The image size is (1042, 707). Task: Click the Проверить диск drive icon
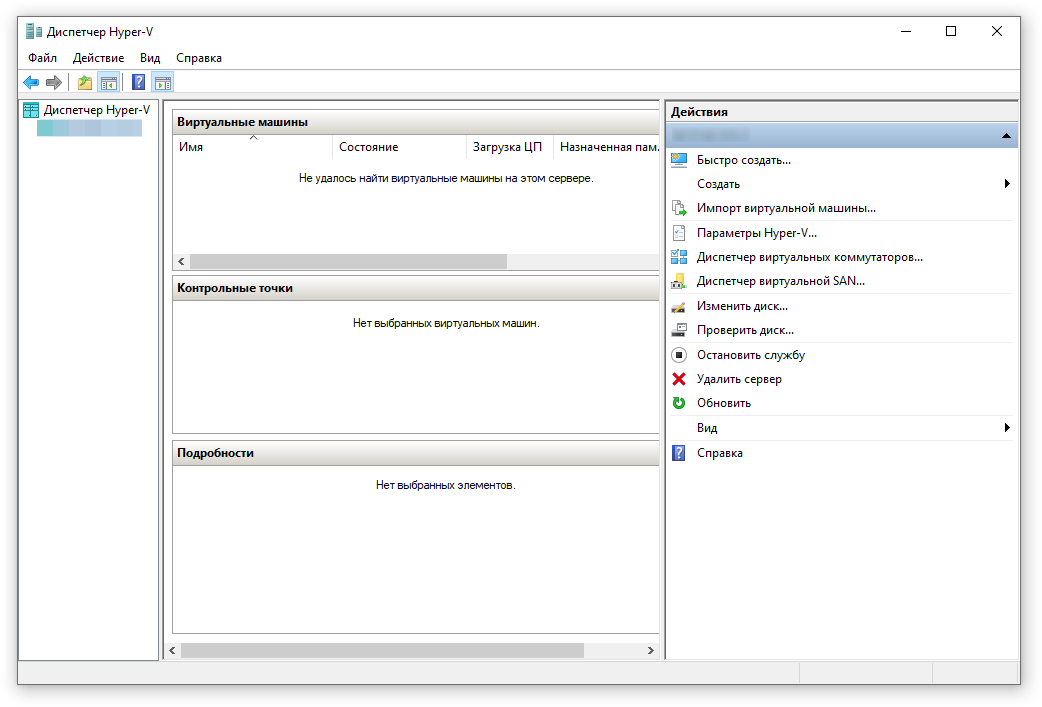(x=678, y=330)
